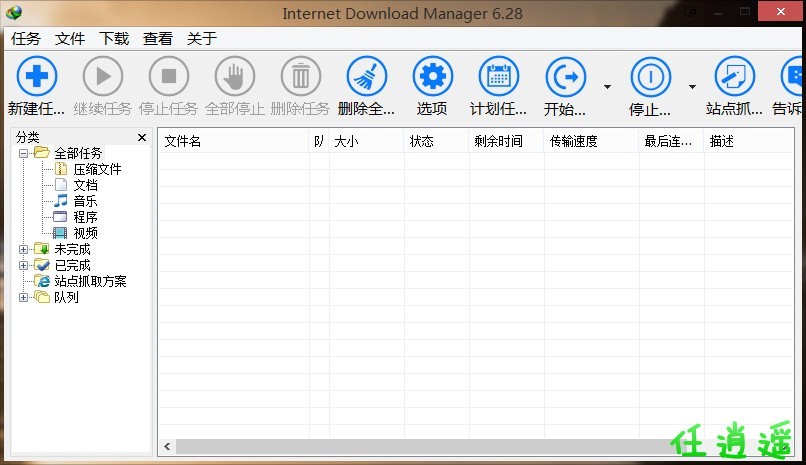Open the 下载 menu
This screenshot has width=806, height=465.
click(x=114, y=39)
